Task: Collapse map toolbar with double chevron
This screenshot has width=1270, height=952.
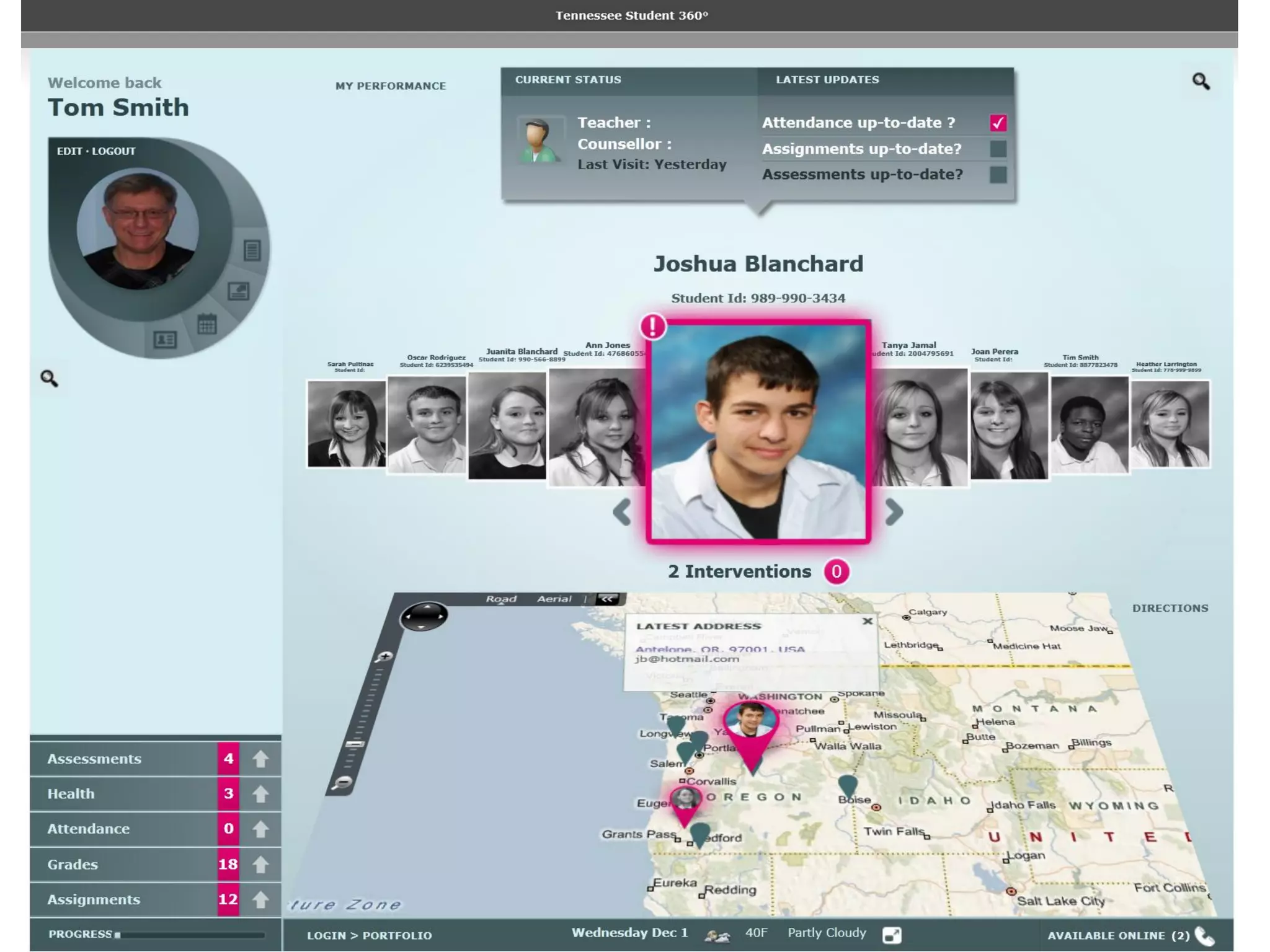Action: pos(608,599)
